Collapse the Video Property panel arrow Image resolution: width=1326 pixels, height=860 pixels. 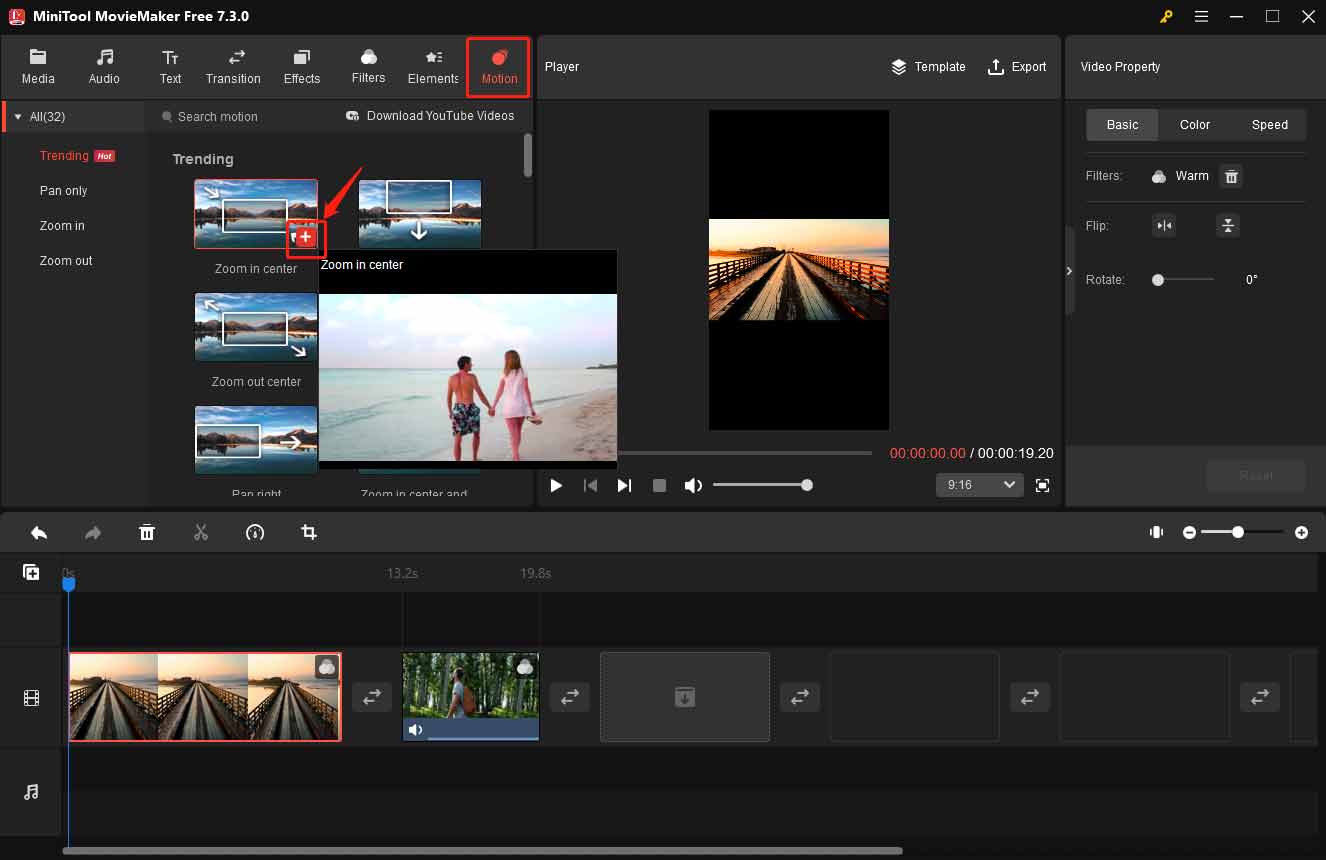(1069, 271)
